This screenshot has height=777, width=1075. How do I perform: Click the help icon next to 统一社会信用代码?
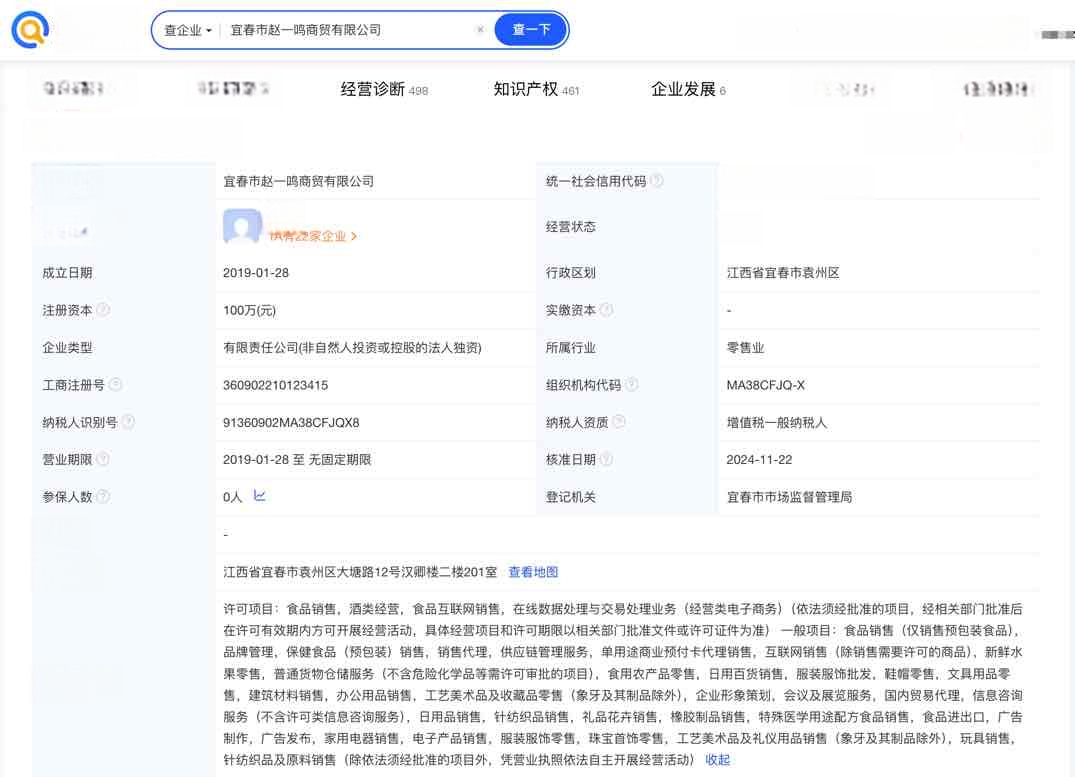(x=657, y=180)
